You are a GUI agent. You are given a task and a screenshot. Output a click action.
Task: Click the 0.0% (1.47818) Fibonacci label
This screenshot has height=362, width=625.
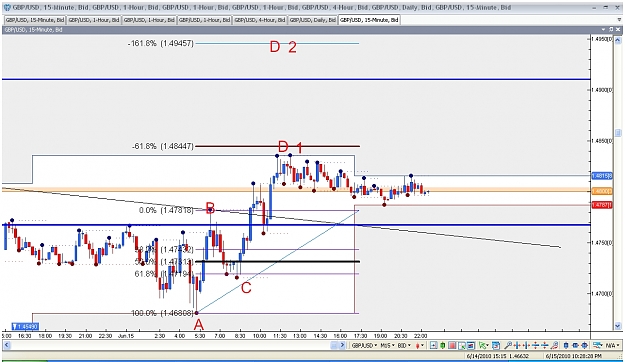[x=166, y=210]
